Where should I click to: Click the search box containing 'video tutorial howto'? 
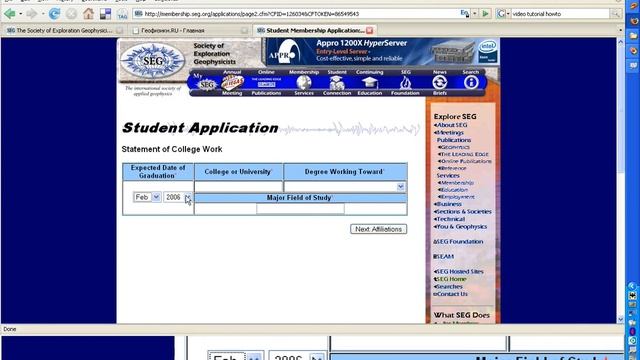[x=560, y=14]
